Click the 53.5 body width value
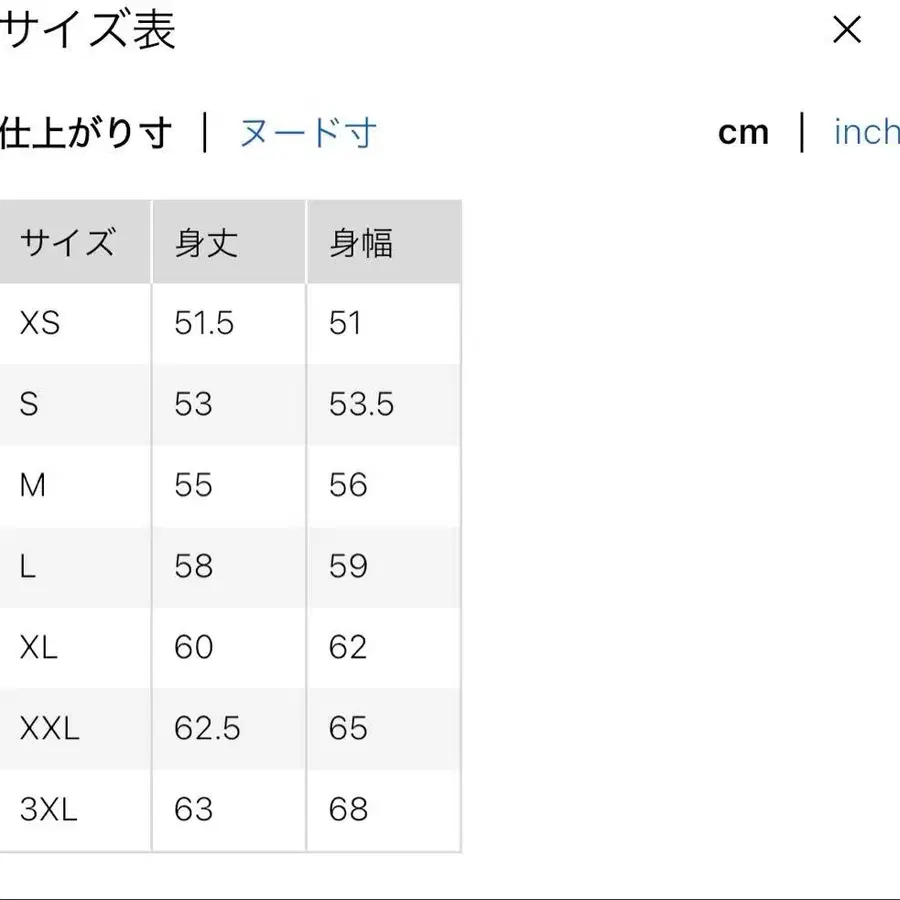Viewport: 900px width, 900px height. coord(361,404)
